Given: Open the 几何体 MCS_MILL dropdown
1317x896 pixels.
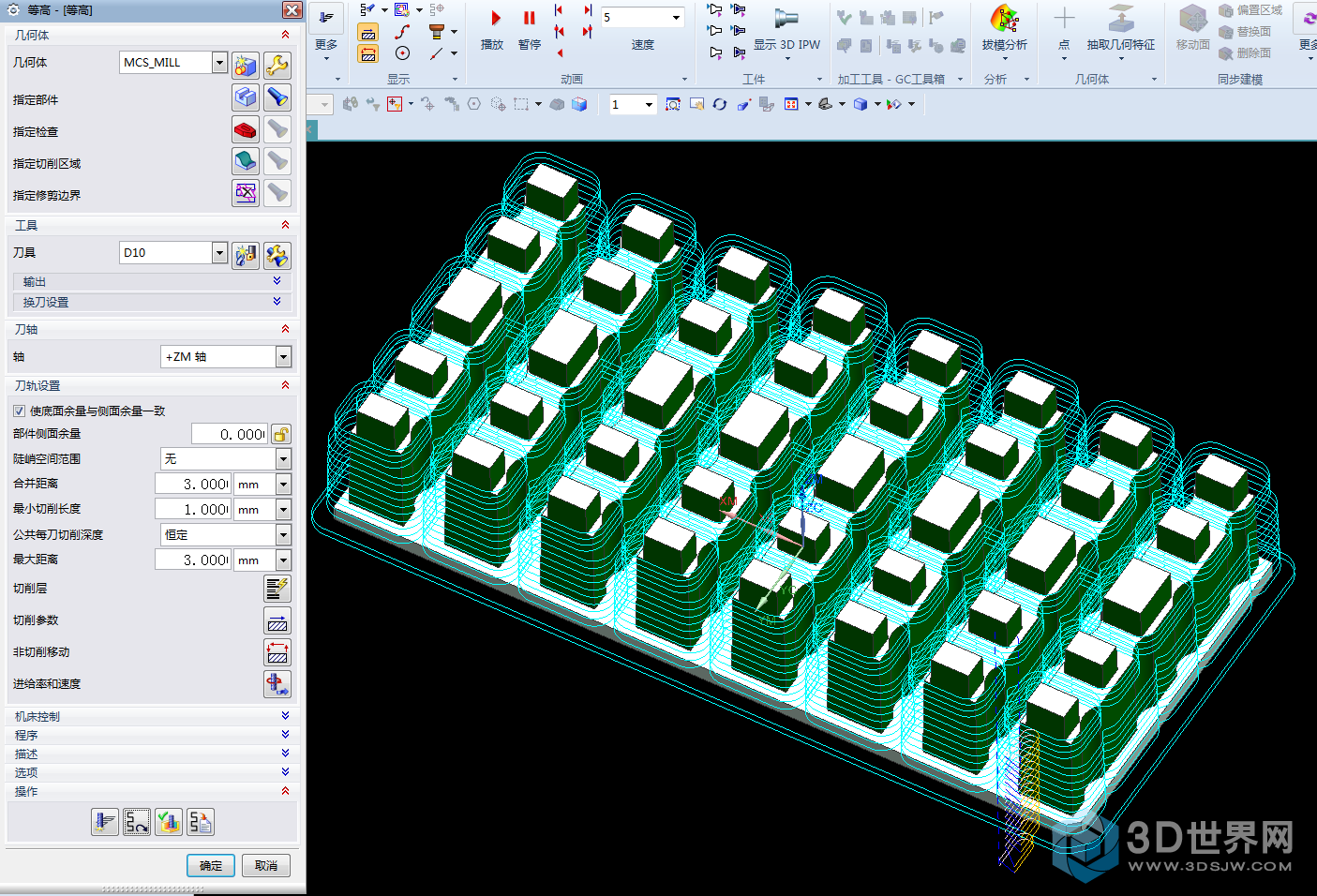Looking at the screenshot, I should point(219,62).
